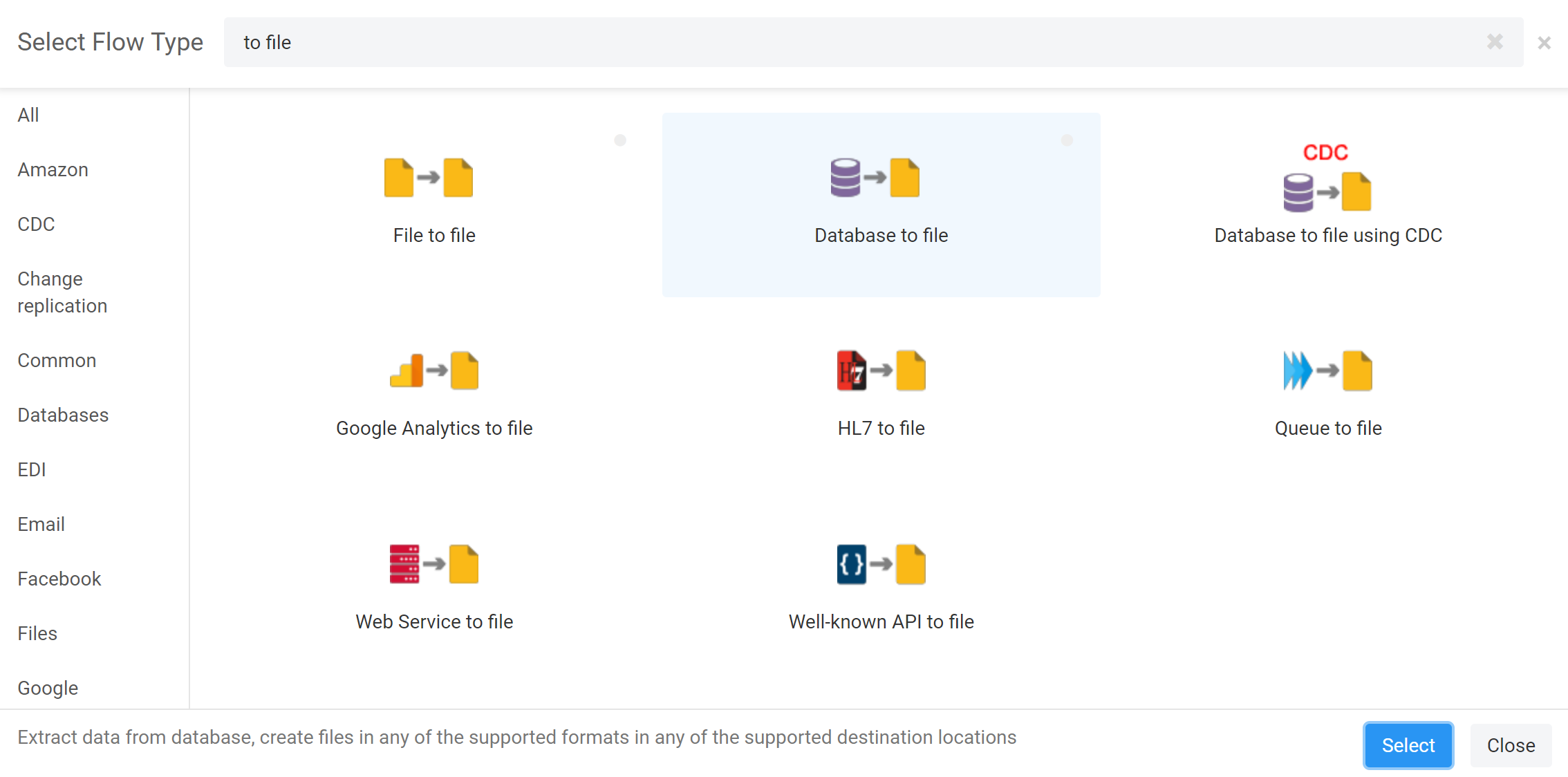
Task: Choose Well-known API to file icon
Action: point(881,564)
